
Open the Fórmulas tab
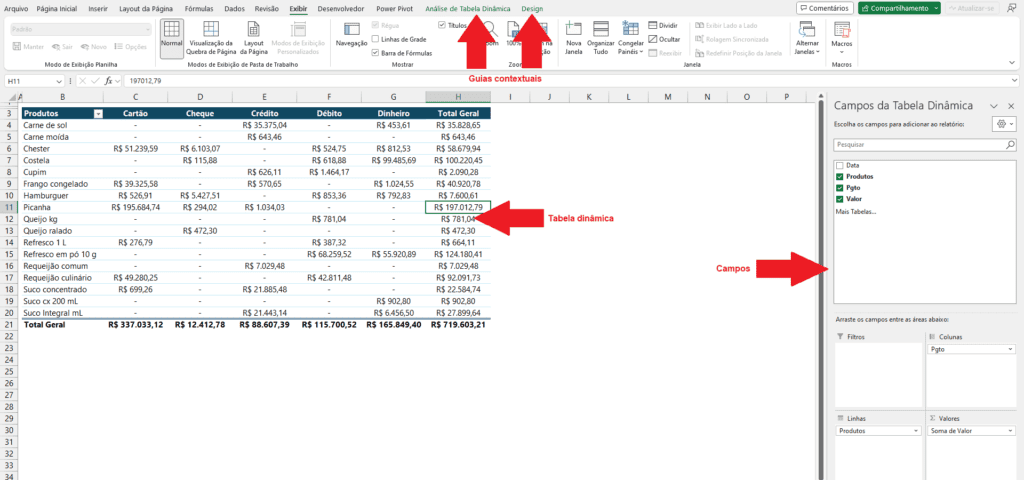click(199, 8)
